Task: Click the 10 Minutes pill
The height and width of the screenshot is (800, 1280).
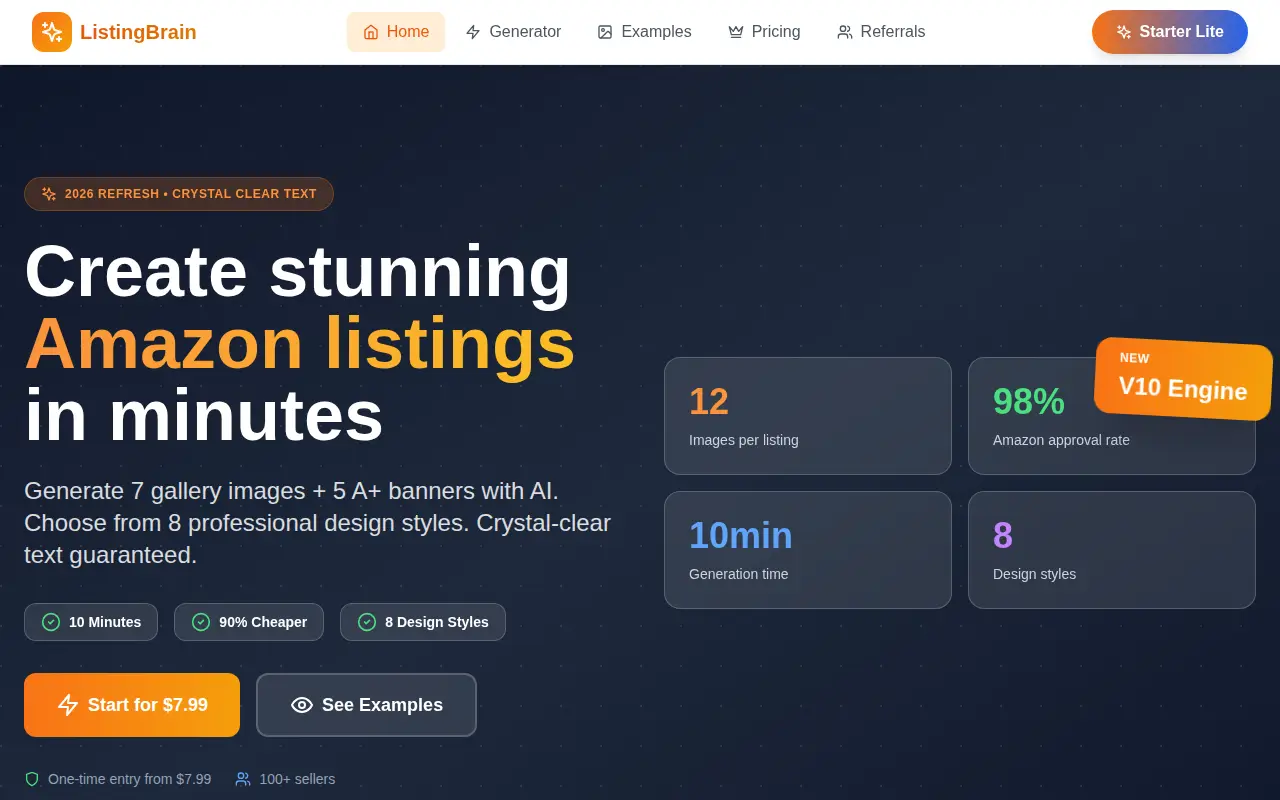Action: point(91,622)
